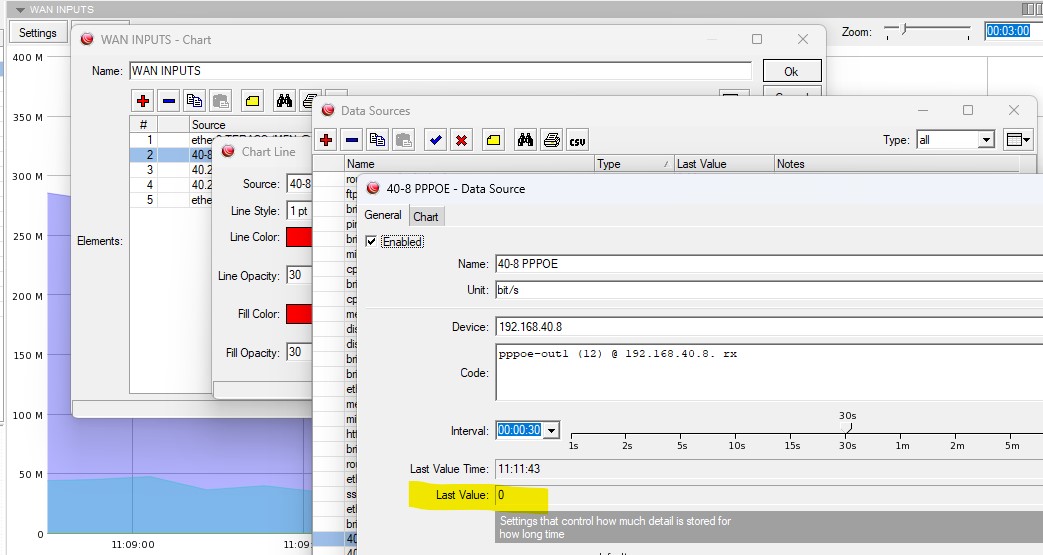Toggle the Enabled checkbox

371,242
